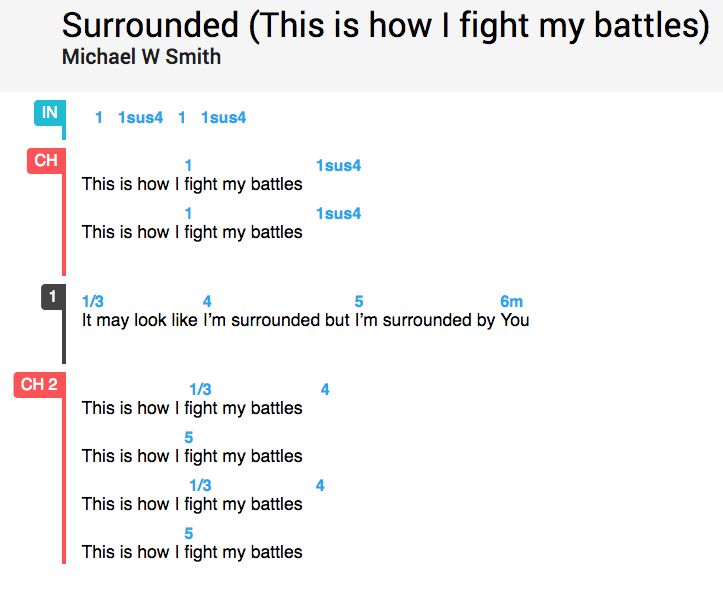
Task: Select the dark verse 1 section tag
Action: (53, 297)
